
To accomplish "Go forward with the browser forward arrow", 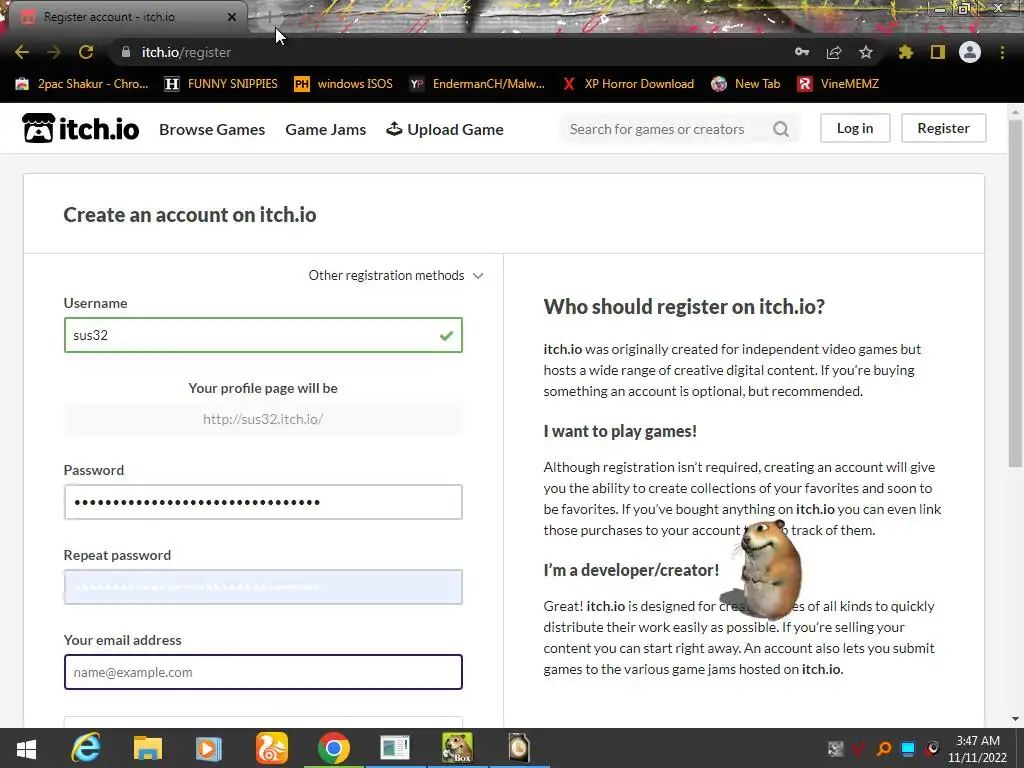I will pos(54,52).
